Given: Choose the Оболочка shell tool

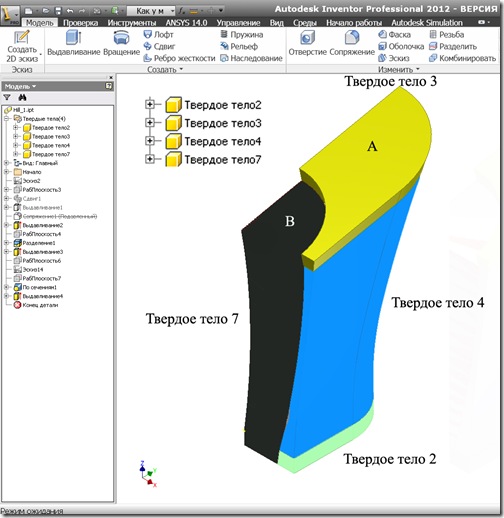Looking at the screenshot, I should pyautogui.click(x=401, y=46).
